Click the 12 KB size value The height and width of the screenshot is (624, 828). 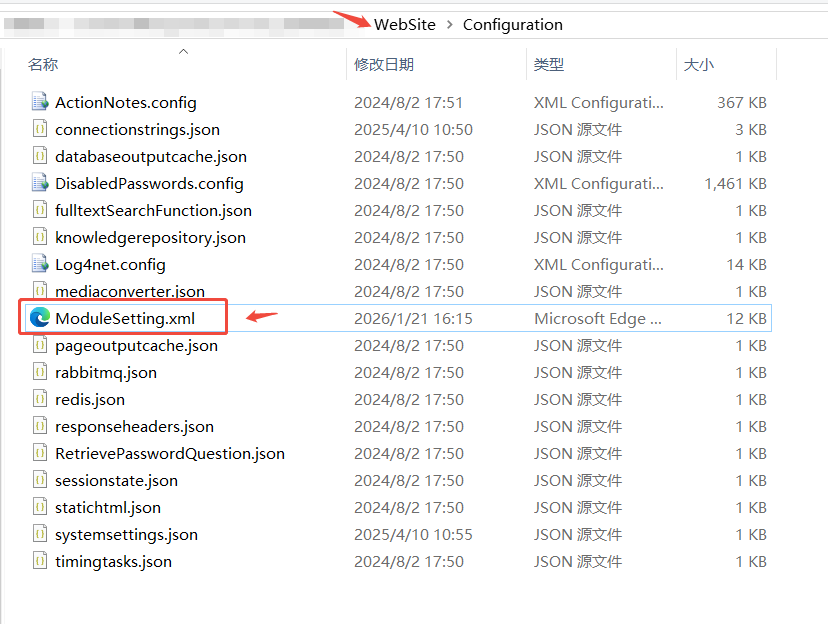tap(746, 318)
